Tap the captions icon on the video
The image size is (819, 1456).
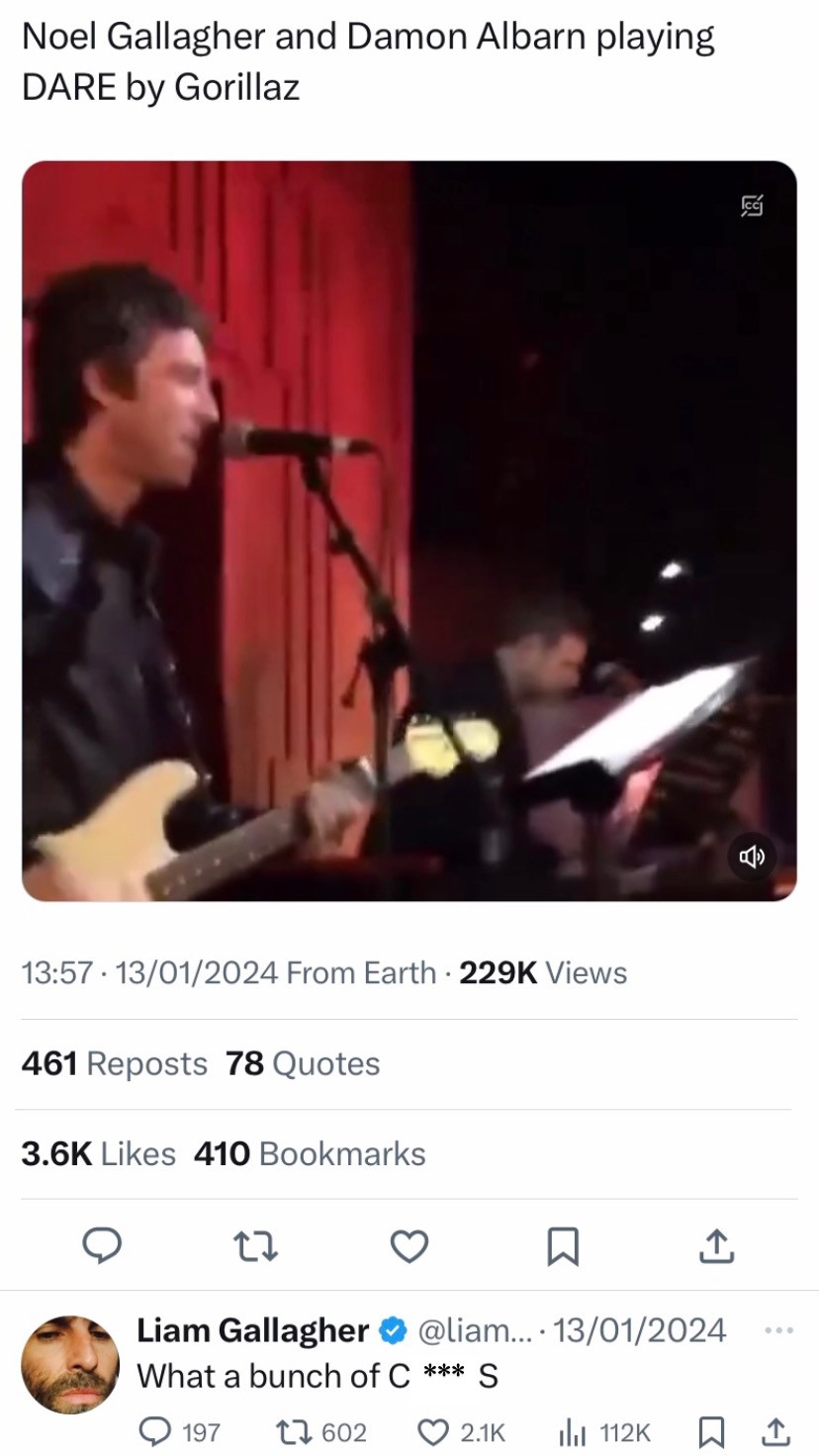click(753, 206)
